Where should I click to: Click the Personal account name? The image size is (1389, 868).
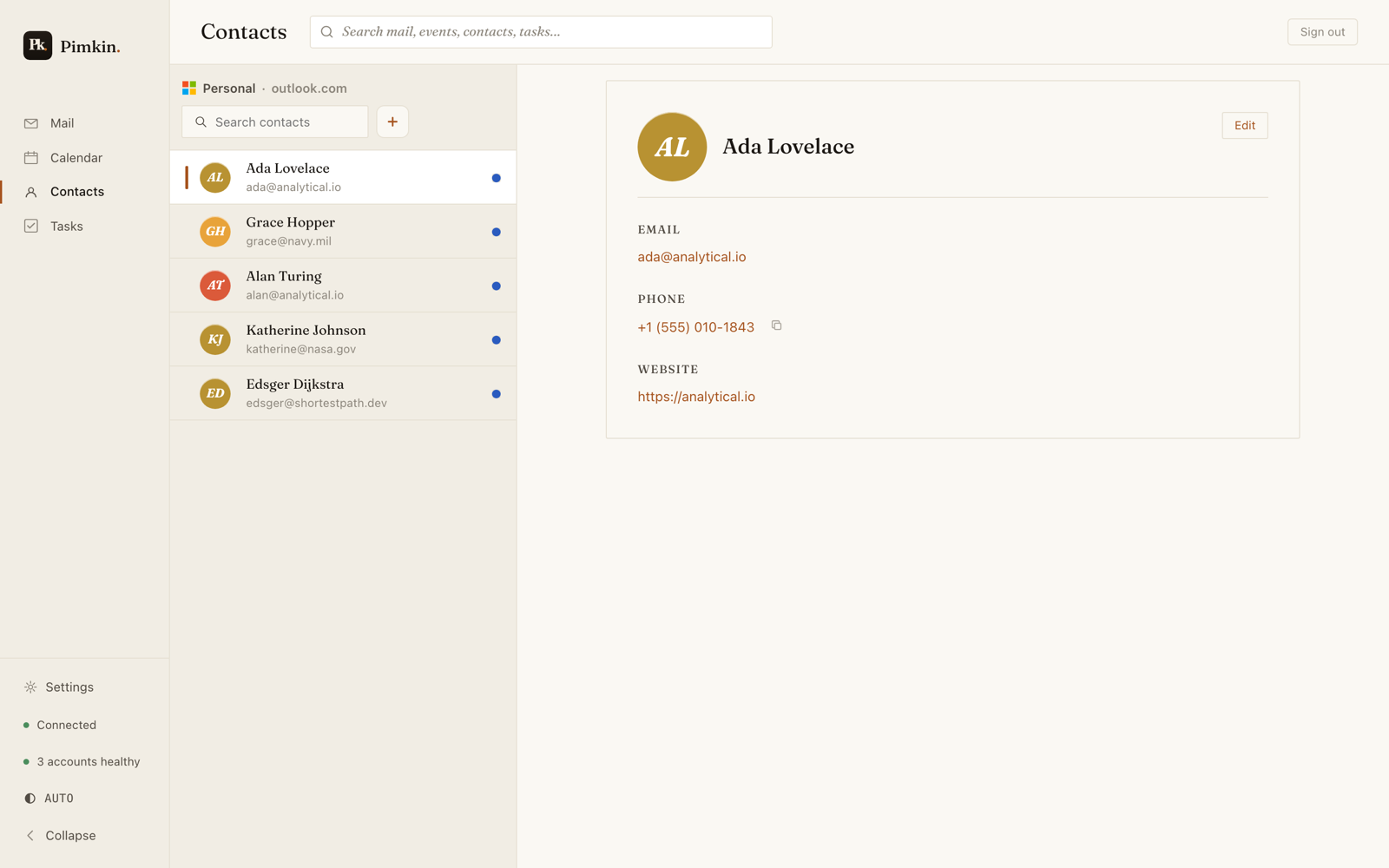229,89
